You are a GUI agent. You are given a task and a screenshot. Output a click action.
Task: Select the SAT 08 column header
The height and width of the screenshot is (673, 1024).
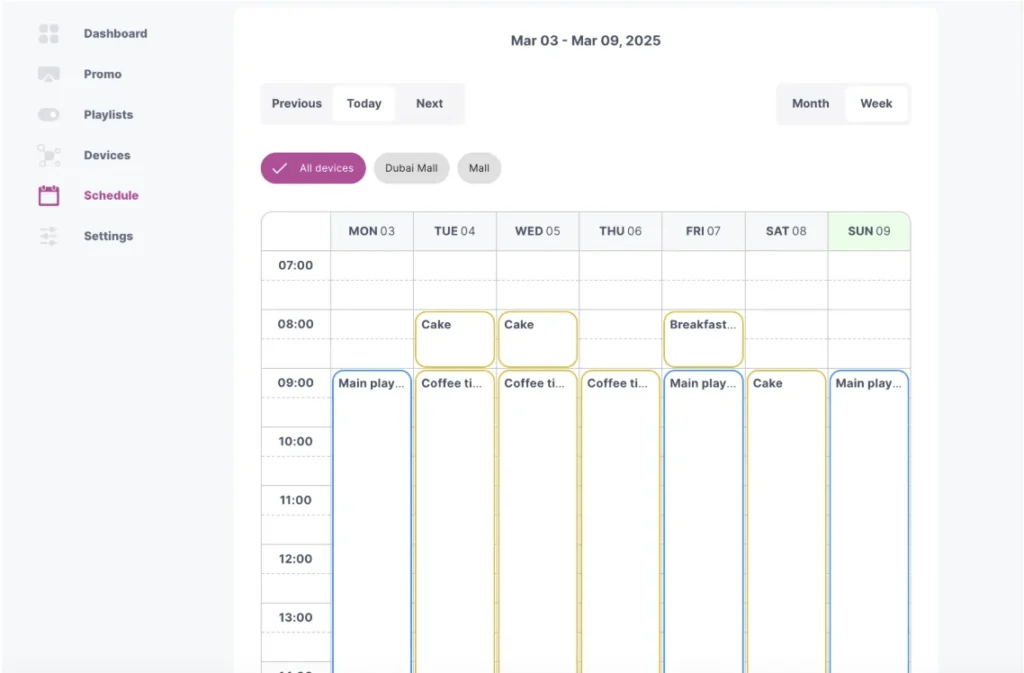(786, 231)
